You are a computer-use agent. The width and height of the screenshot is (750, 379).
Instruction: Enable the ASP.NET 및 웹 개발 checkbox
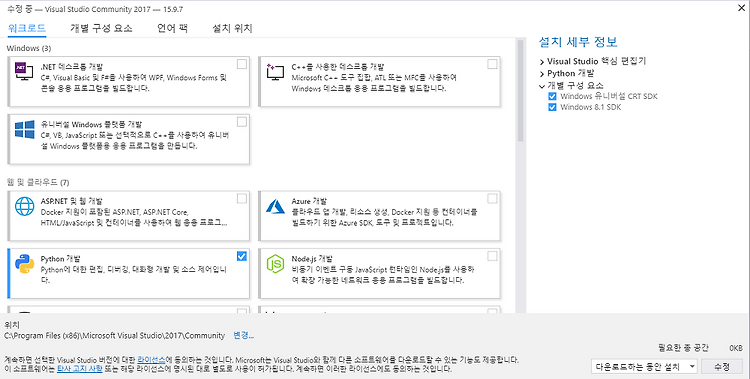[242, 199]
